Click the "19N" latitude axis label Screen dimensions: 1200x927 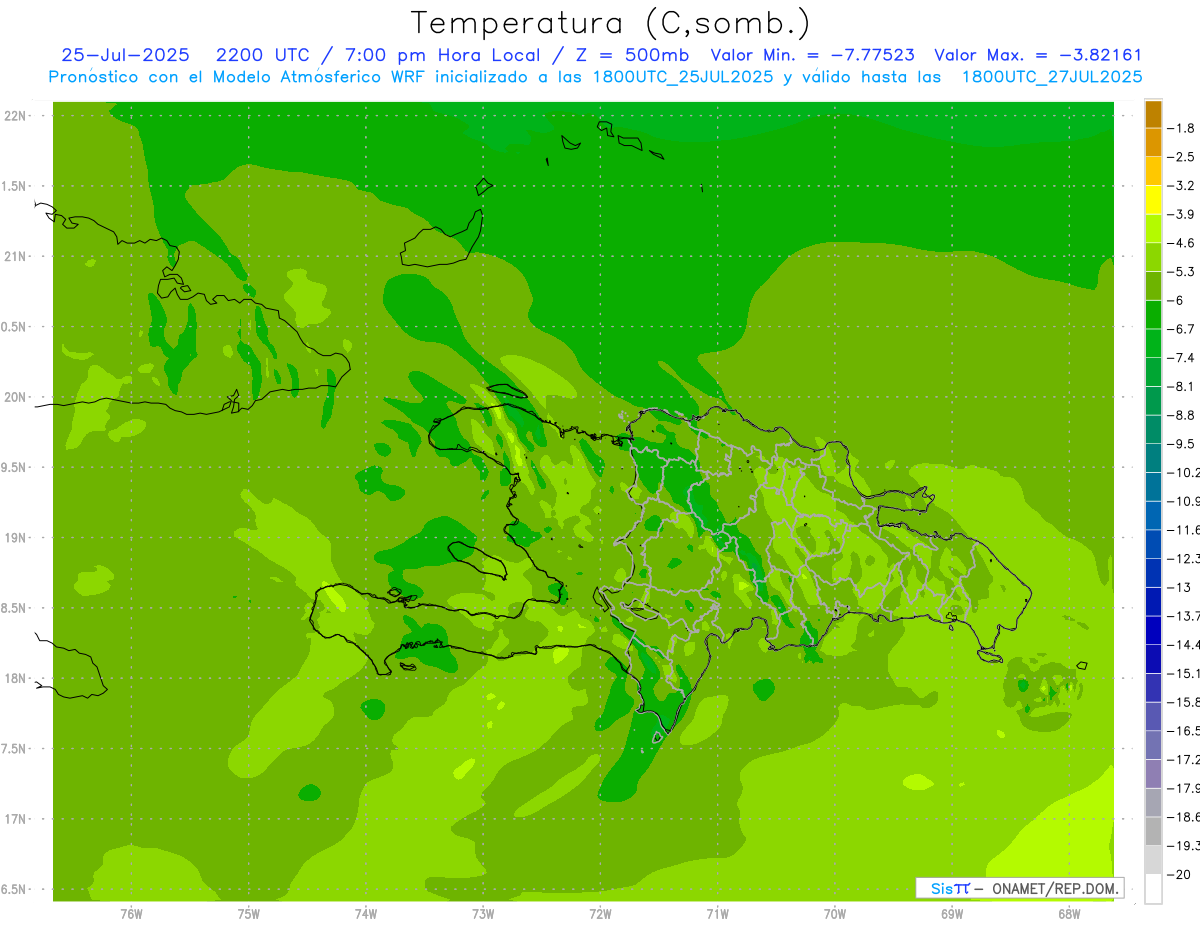coord(15,538)
